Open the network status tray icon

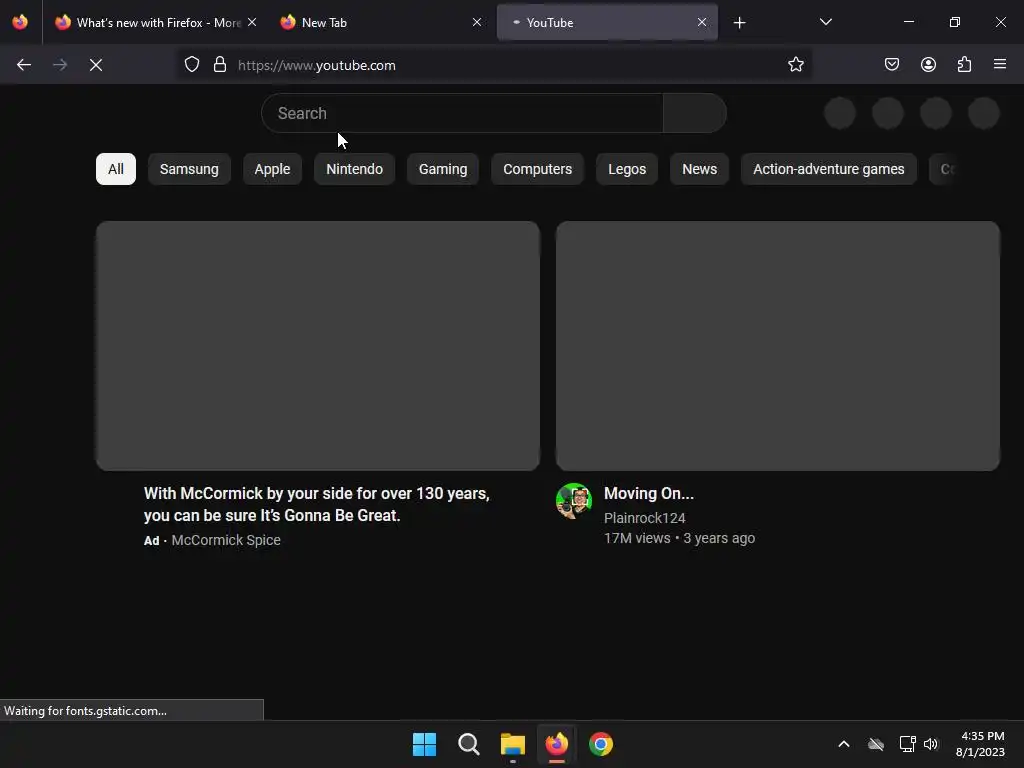coord(907,744)
